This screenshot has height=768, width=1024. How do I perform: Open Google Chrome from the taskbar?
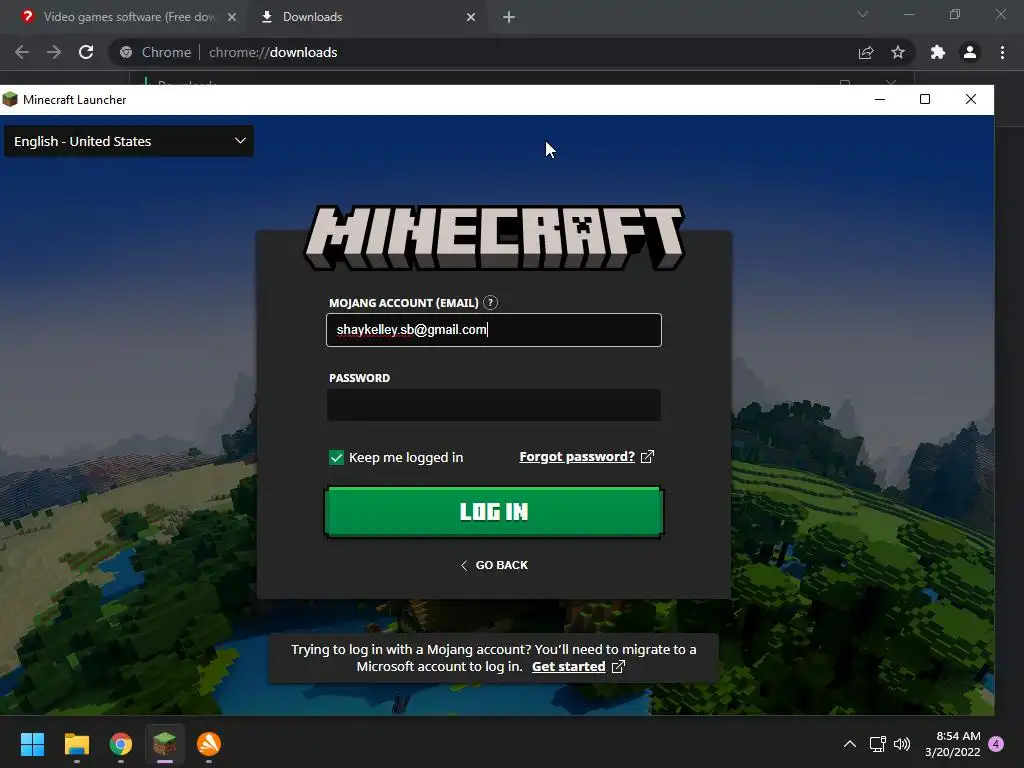click(121, 744)
